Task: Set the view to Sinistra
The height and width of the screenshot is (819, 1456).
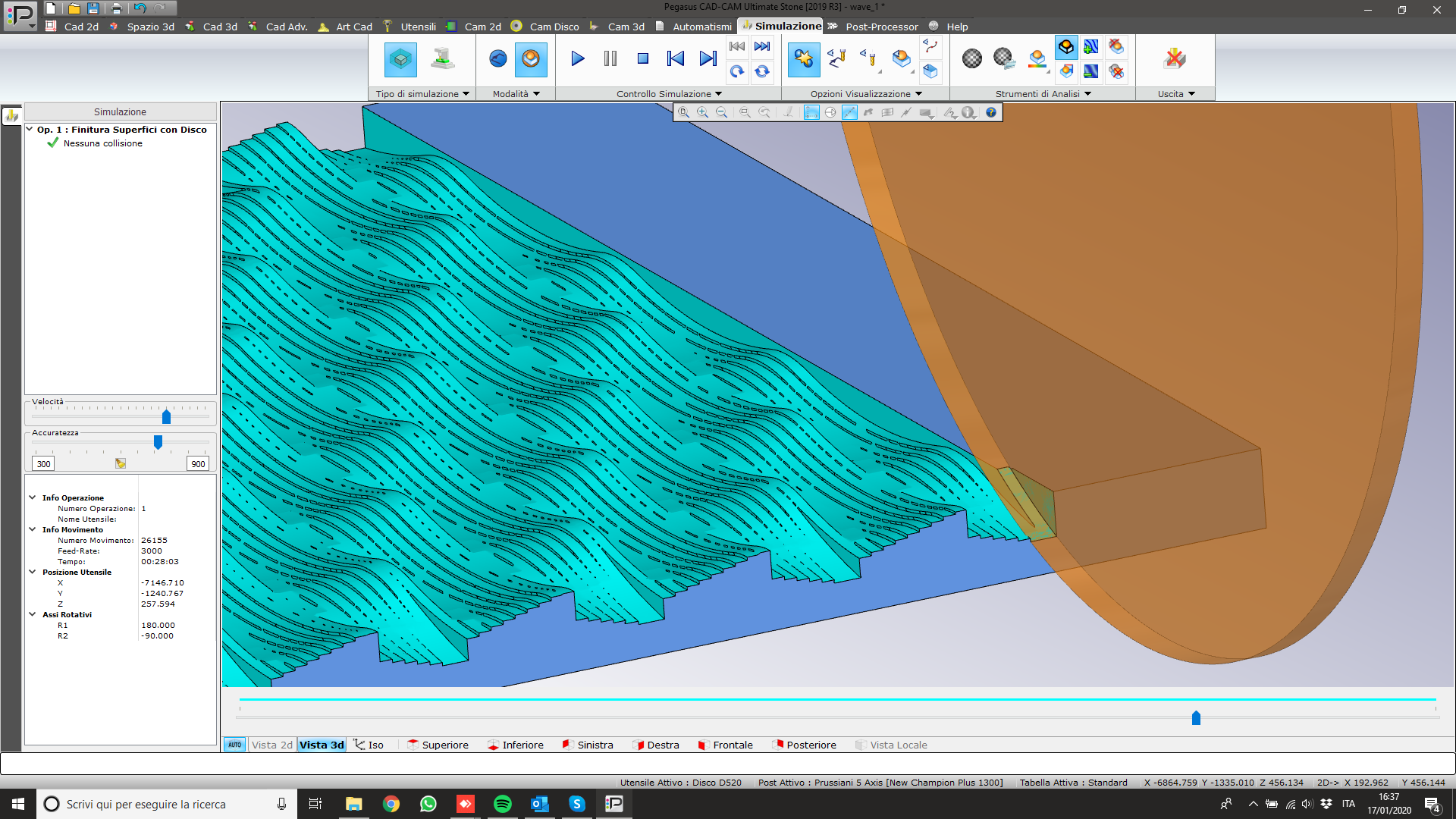Action: pos(588,745)
